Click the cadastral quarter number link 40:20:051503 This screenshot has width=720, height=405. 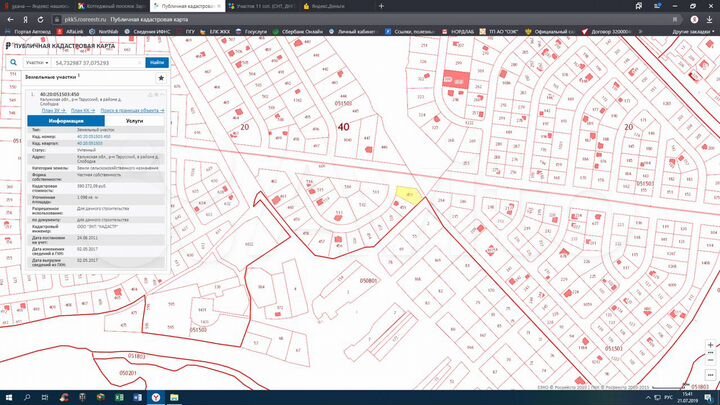click(x=91, y=144)
